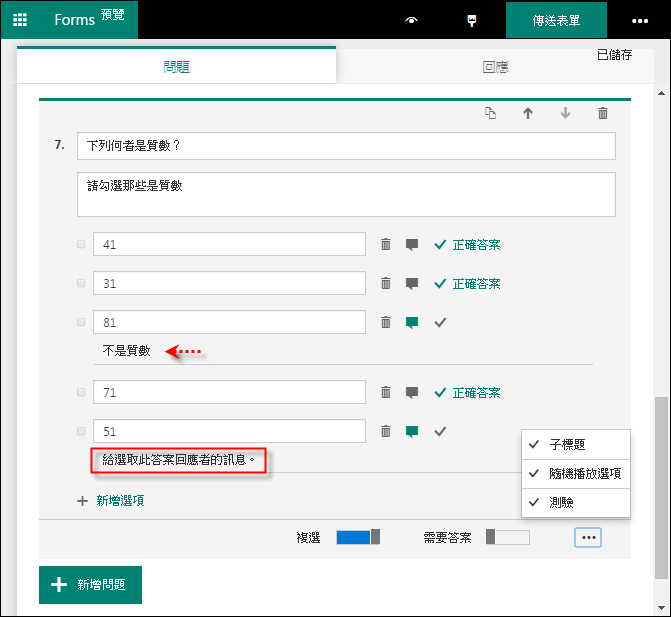Turn off the 複選 multiple-answers switch

(x=358, y=537)
